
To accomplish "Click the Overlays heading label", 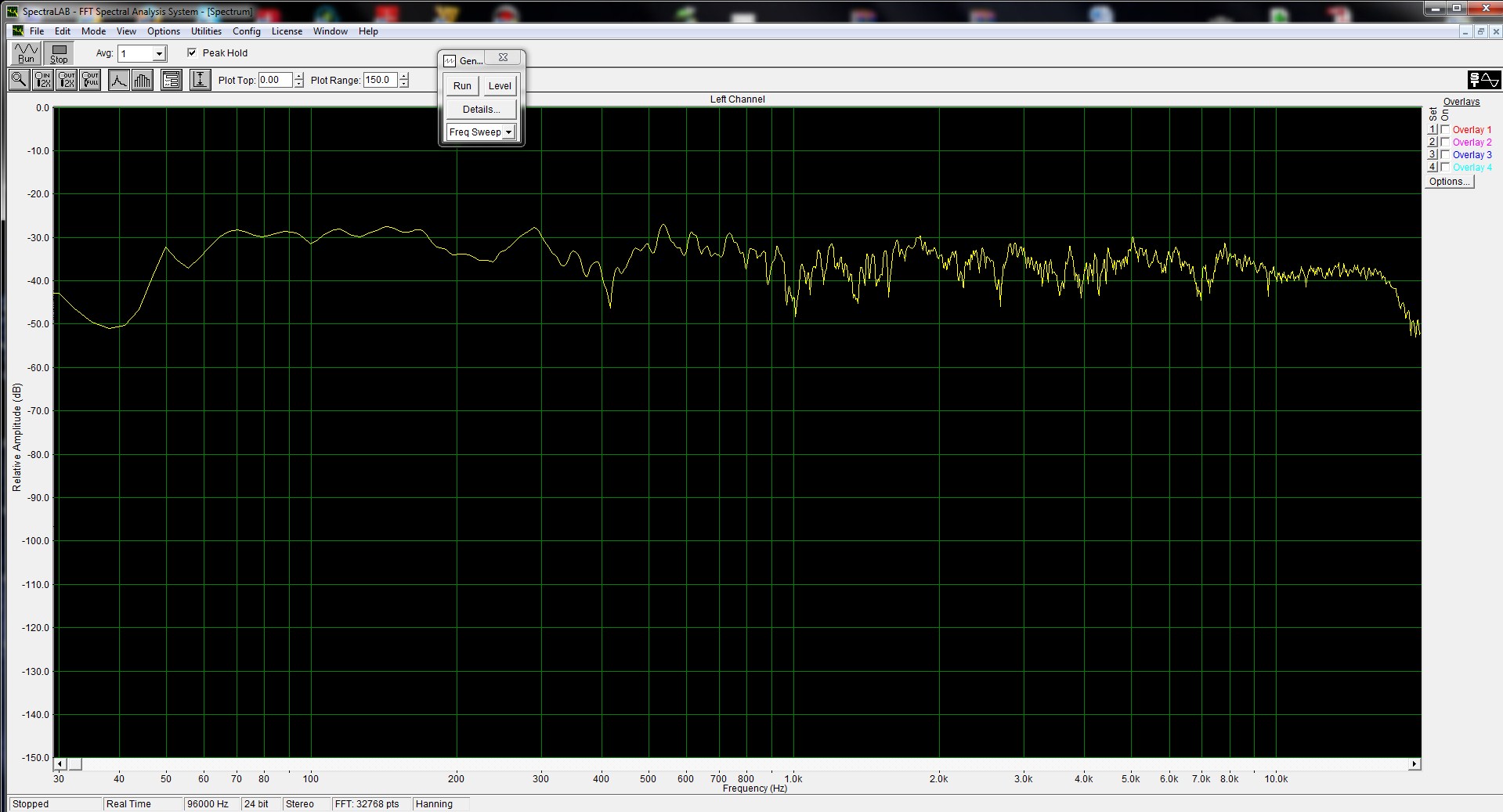I will click(1461, 102).
